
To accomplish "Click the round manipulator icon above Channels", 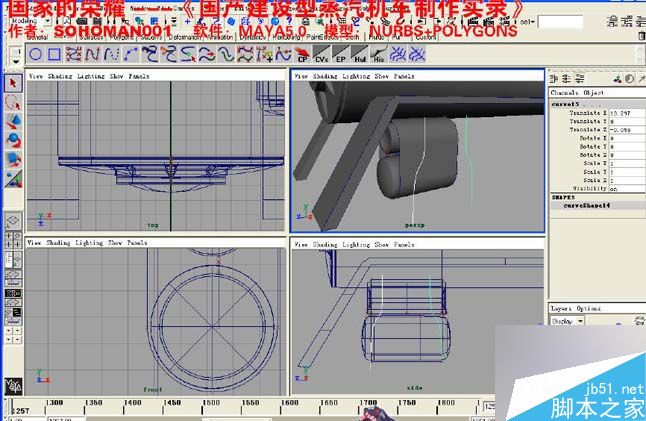I will click(630, 78).
